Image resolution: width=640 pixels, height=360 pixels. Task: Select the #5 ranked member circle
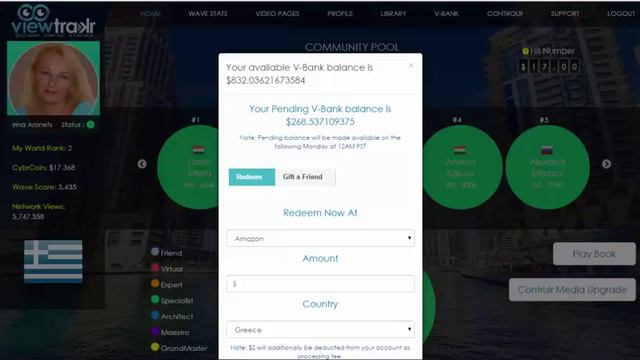point(547,167)
